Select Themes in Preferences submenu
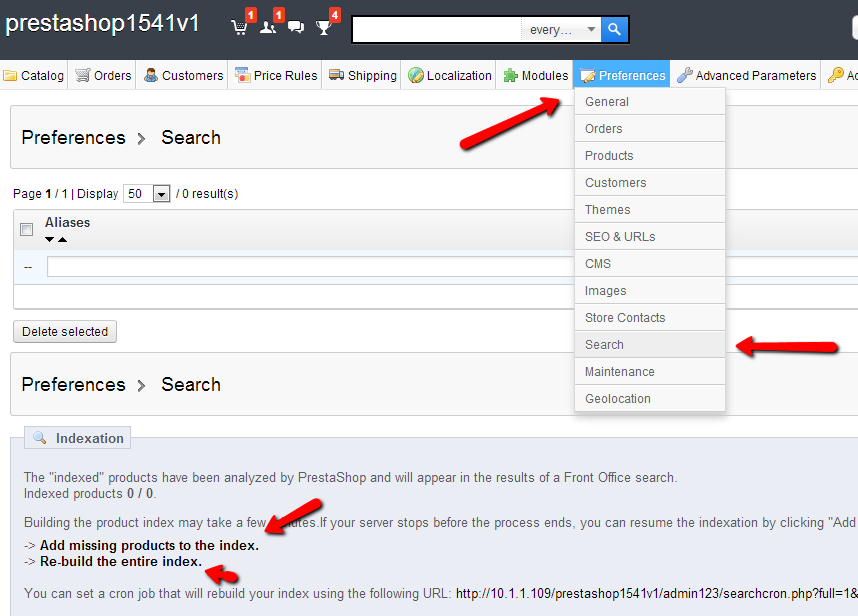The image size is (858, 616). pos(650,210)
